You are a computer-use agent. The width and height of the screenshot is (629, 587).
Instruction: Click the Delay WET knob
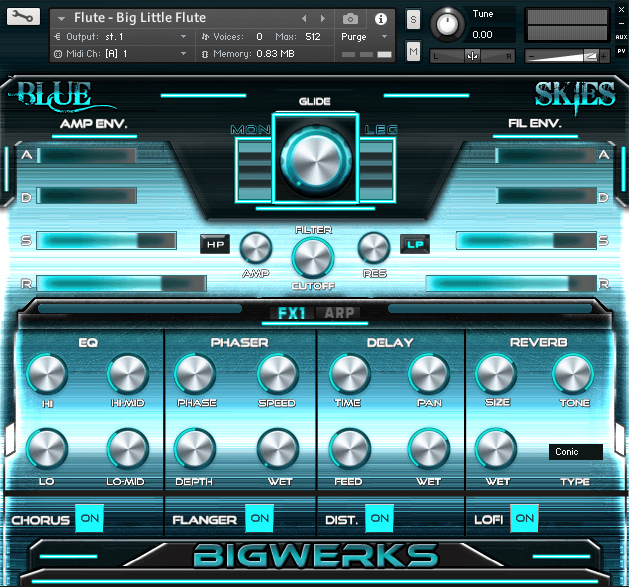(x=429, y=448)
